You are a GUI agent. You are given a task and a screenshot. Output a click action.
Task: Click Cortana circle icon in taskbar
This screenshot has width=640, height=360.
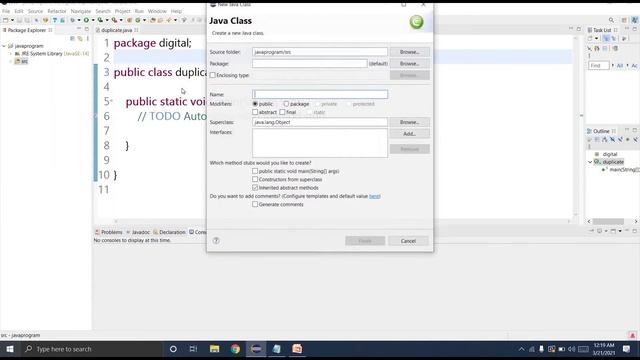tap(173, 349)
